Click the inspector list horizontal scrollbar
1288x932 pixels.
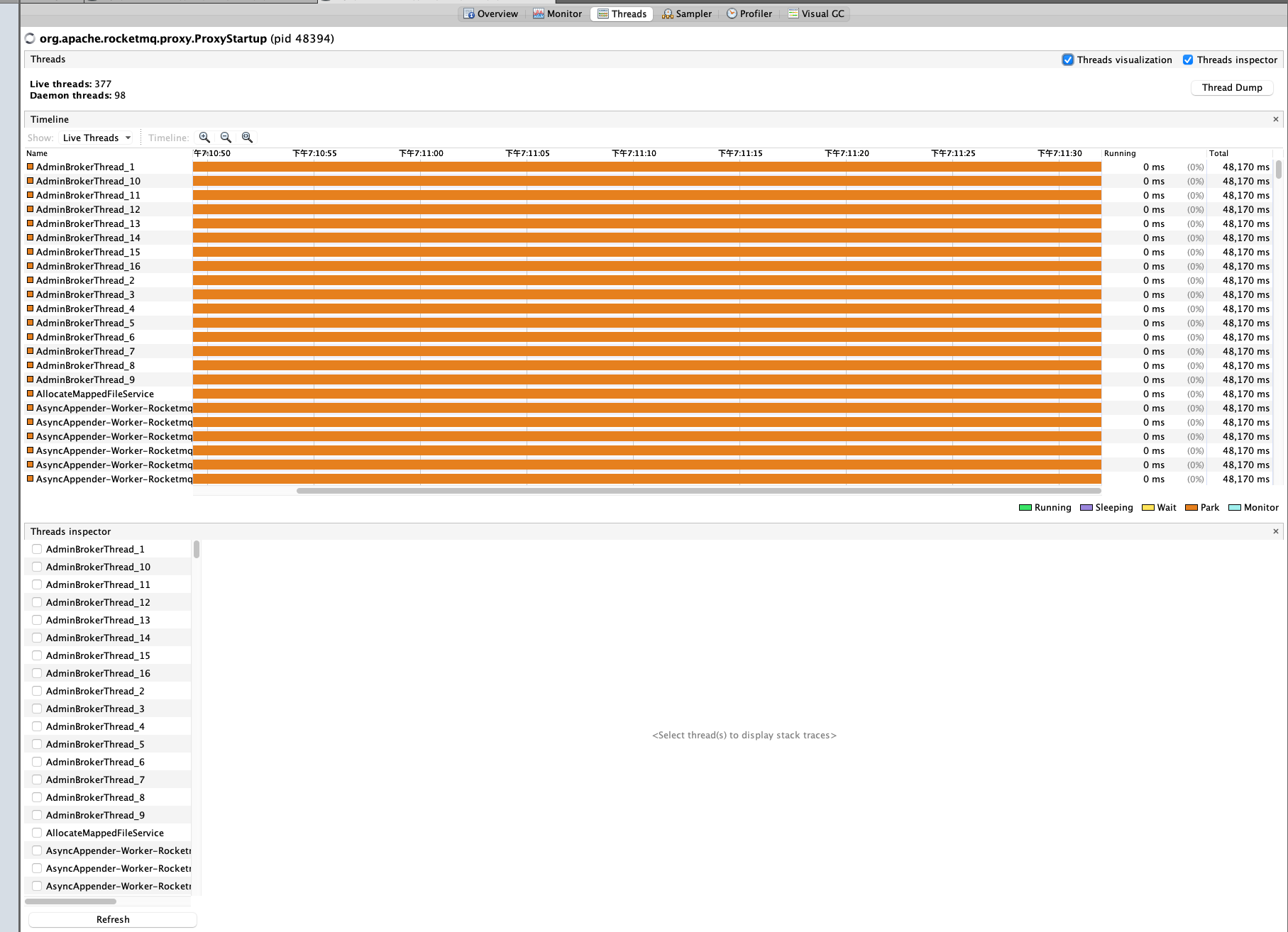coord(70,902)
